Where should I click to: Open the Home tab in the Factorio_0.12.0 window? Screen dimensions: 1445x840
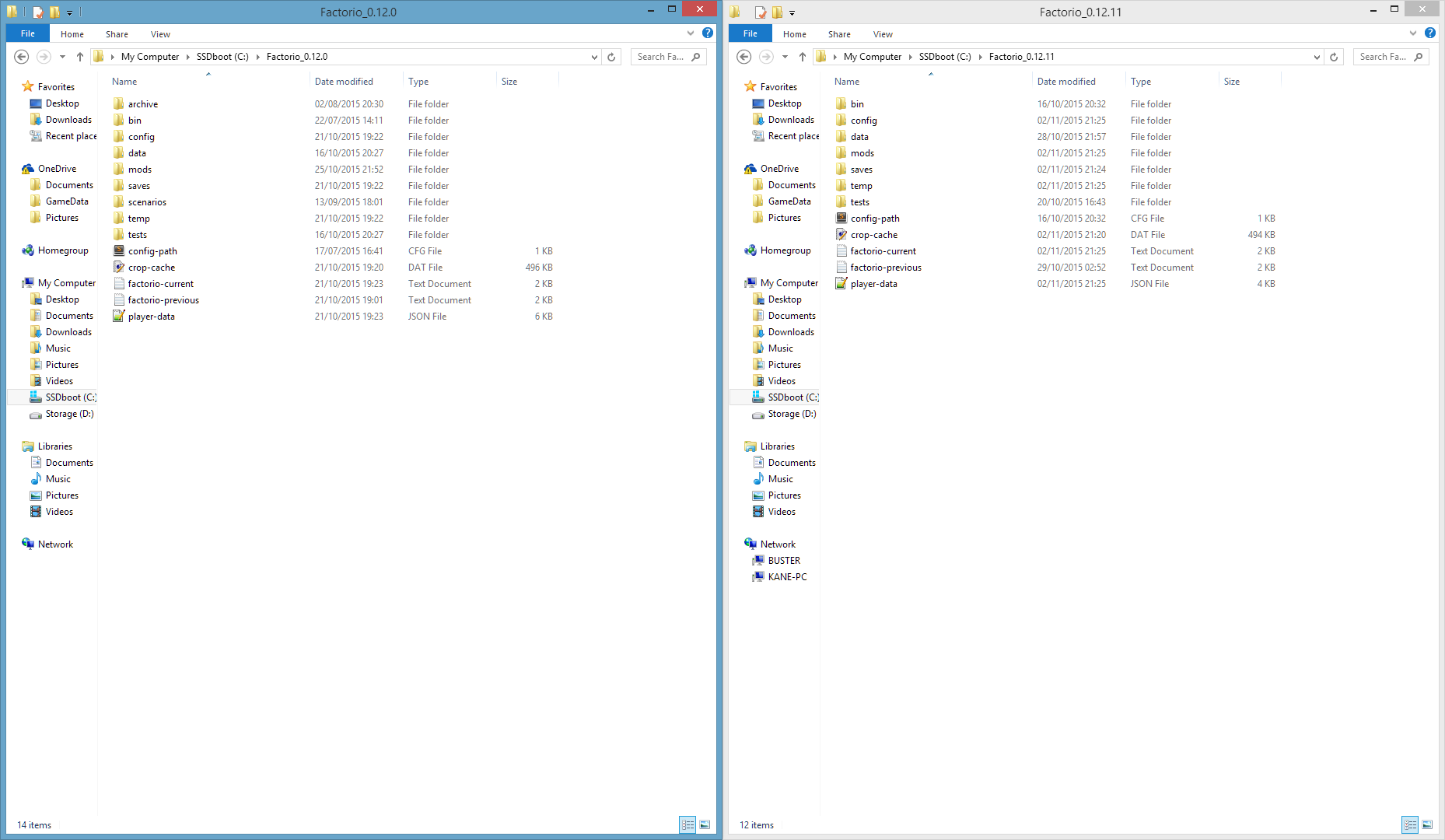pos(72,34)
